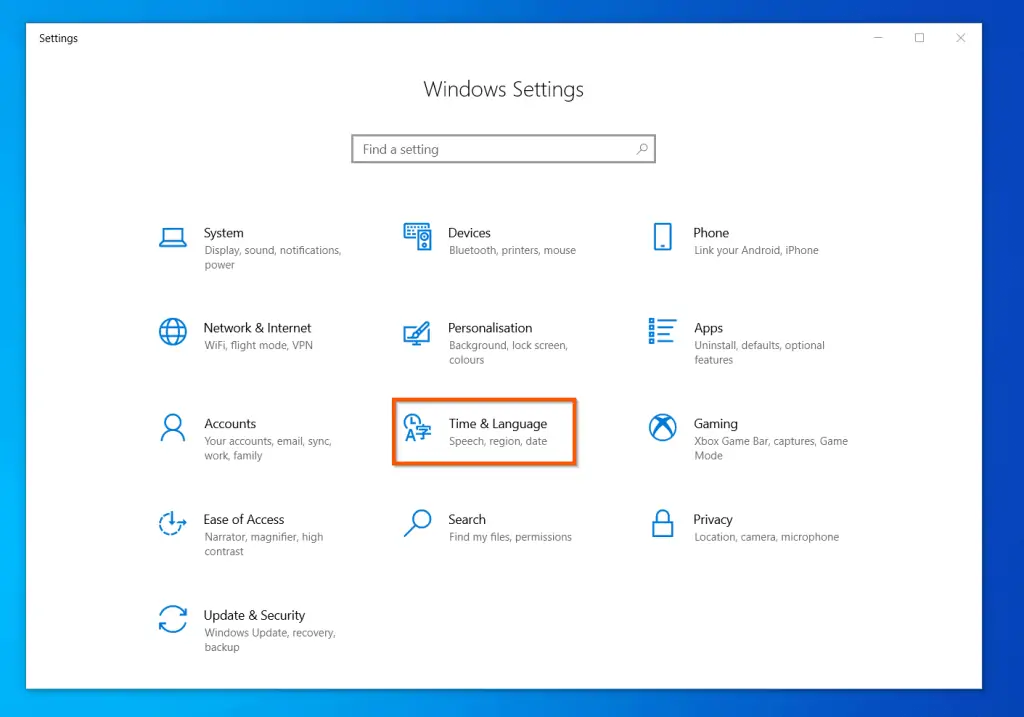Image resolution: width=1024 pixels, height=717 pixels.
Task: Click the Privacy padlock icon
Action: click(x=661, y=524)
